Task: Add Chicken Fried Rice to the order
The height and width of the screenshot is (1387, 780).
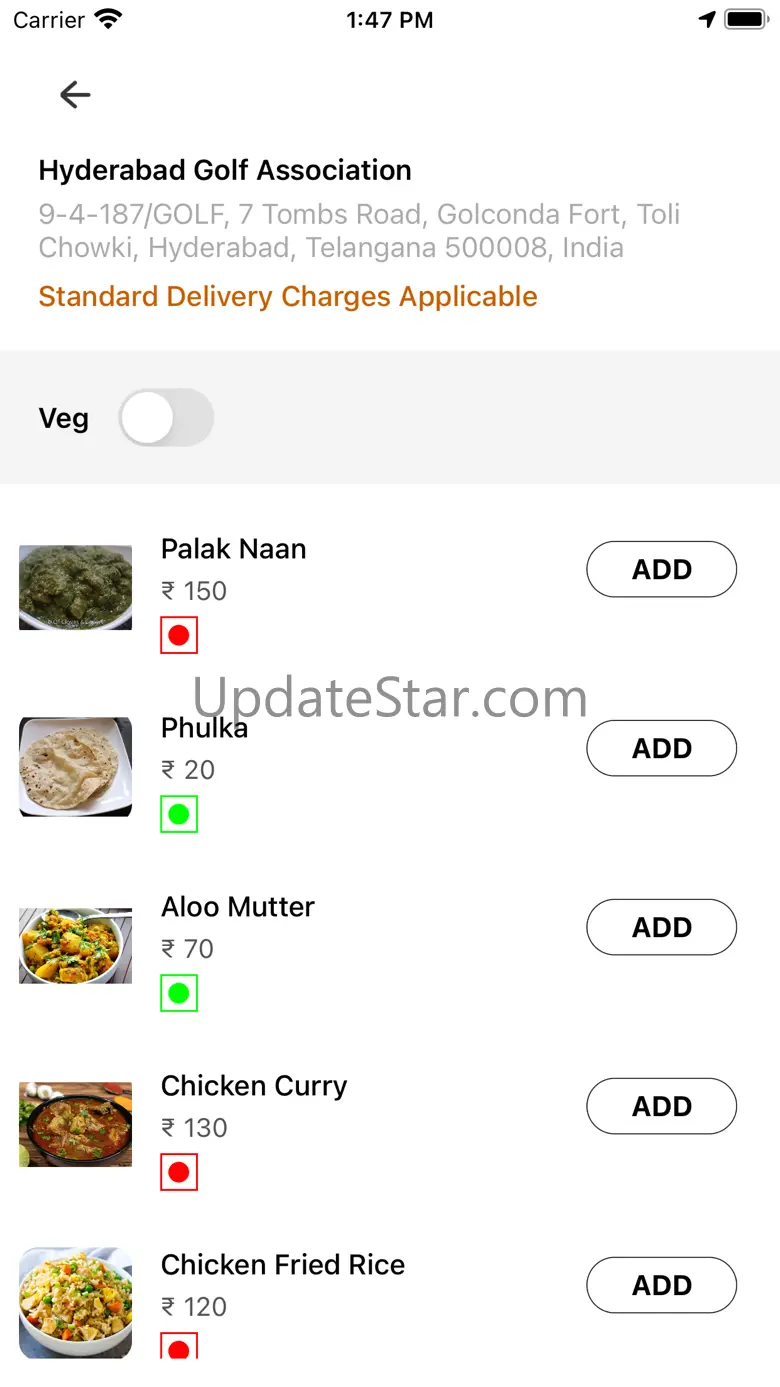Action: coord(661,1285)
